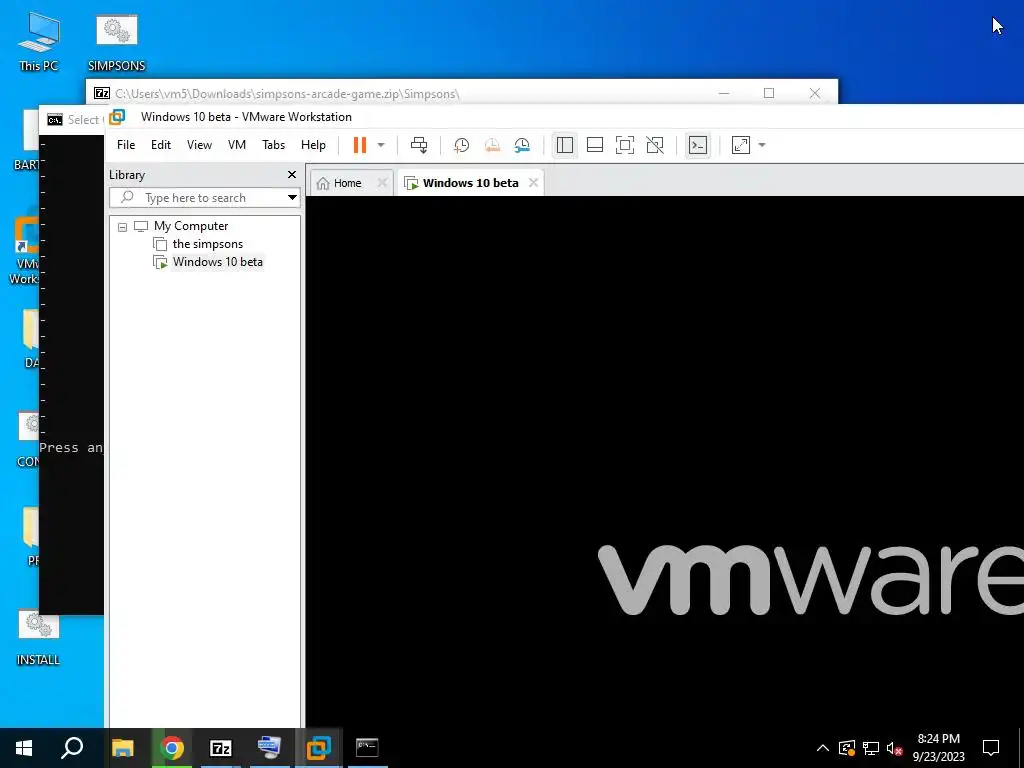The image size is (1024, 768).
Task: Switch to 7-Zip on the taskbar
Action: [221, 748]
